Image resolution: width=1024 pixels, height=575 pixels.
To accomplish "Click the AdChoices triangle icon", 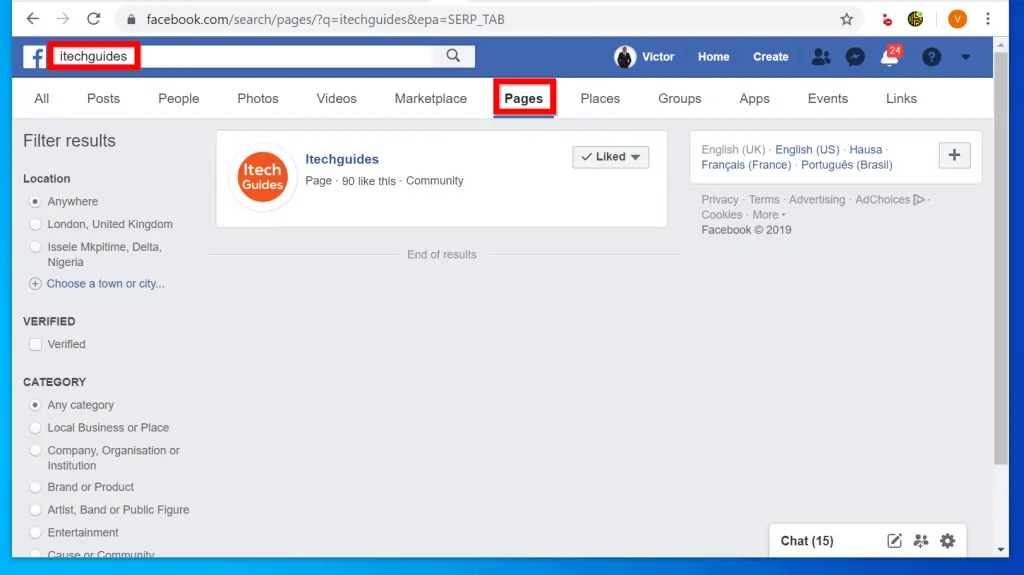I will (919, 199).
